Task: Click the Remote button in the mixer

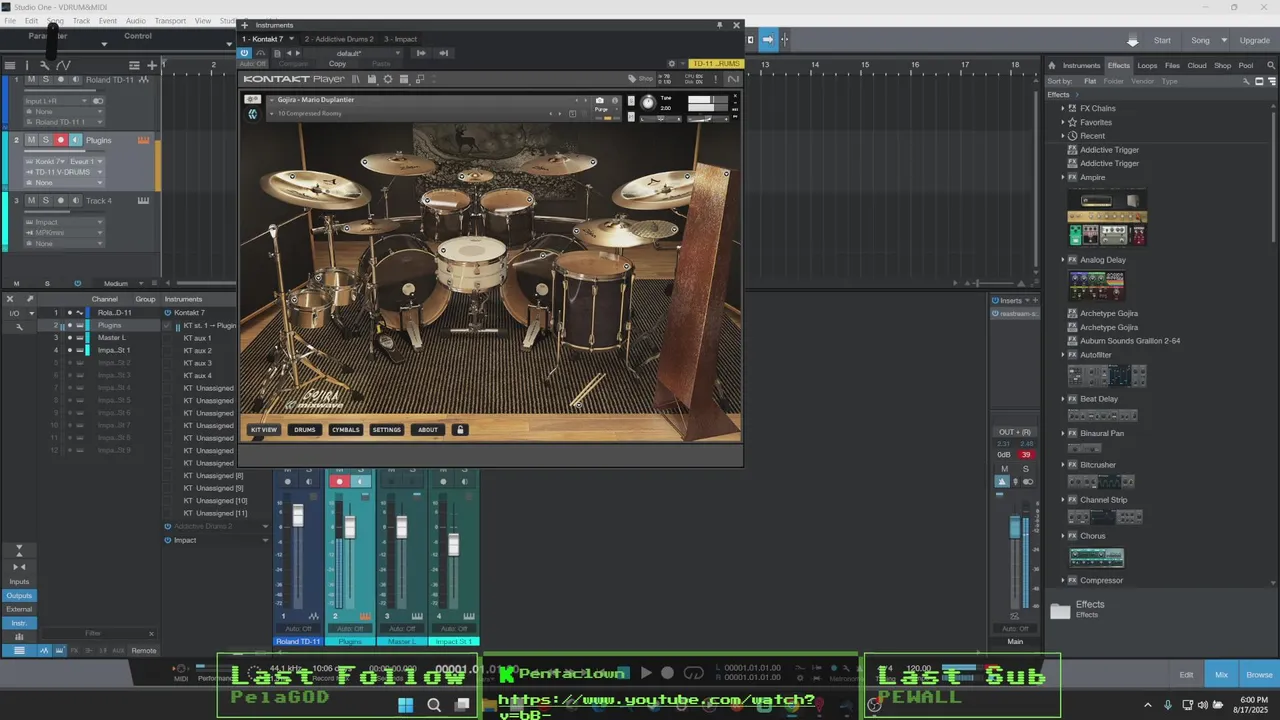Action: pos(144,650)
